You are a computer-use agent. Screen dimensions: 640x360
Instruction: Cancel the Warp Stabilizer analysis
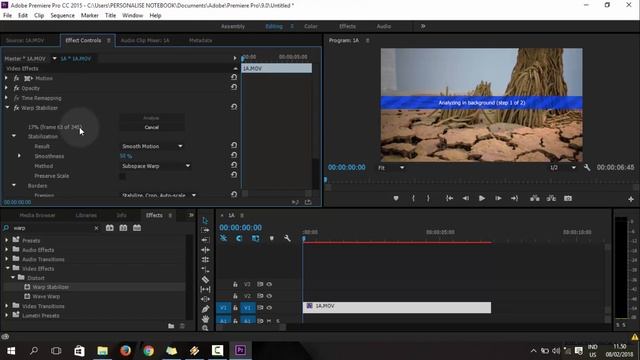point(151,127)
